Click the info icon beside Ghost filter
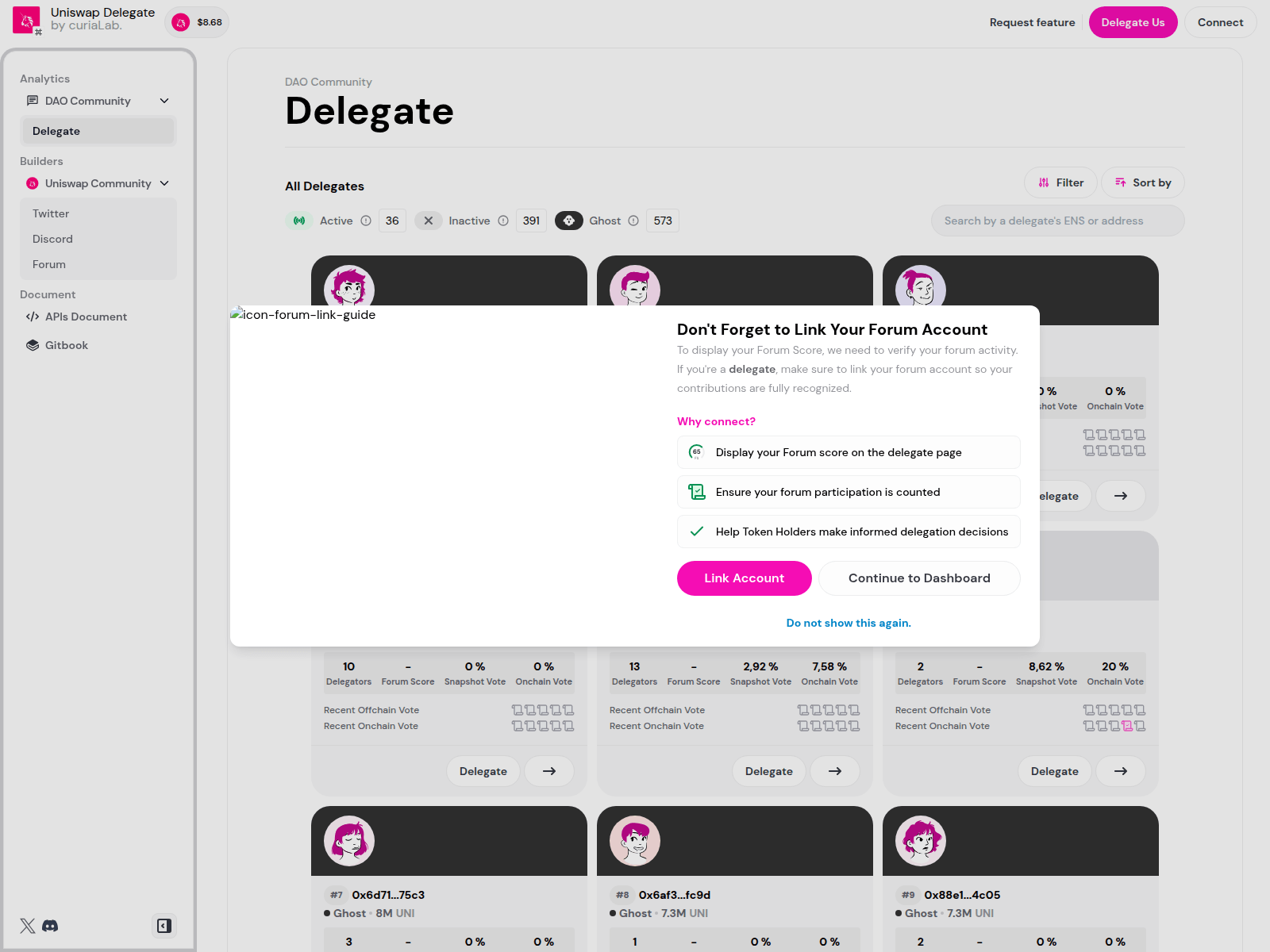Viewport: 1270px width, 952px height. (x=633, y=221)
